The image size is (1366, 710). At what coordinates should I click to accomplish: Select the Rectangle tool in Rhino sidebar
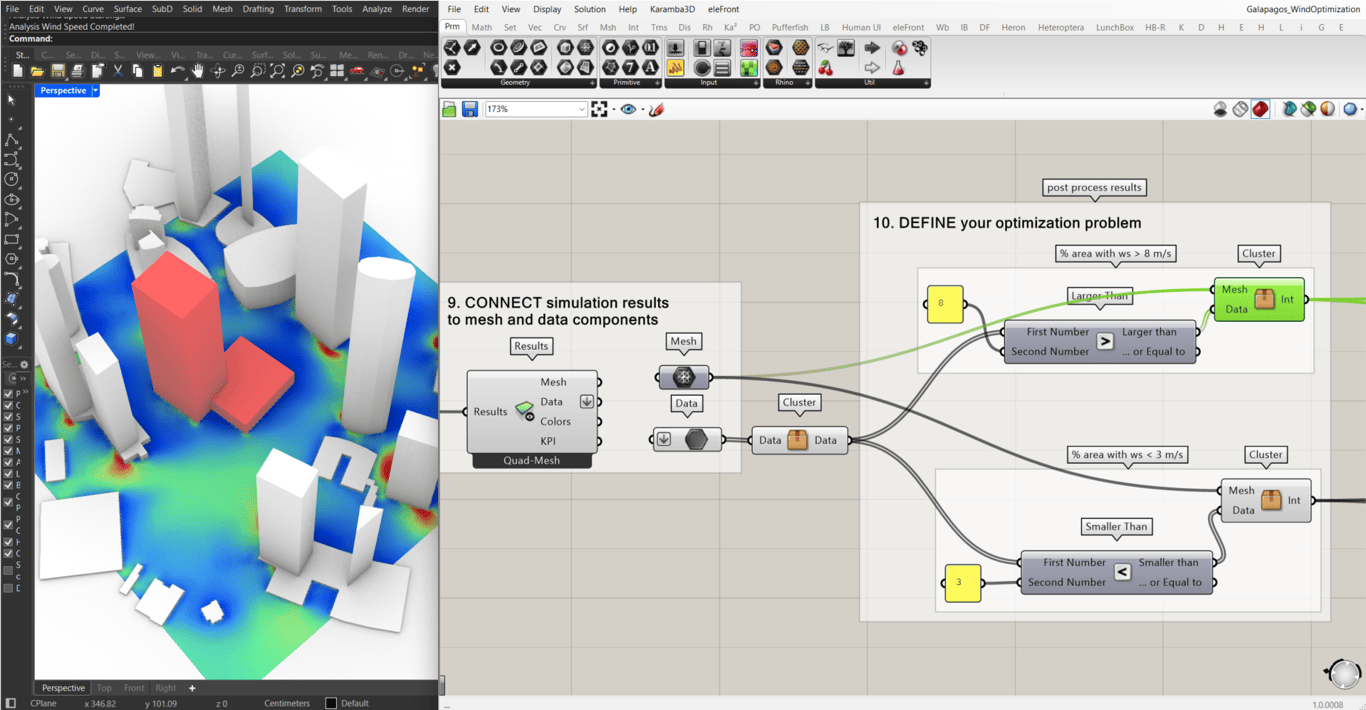(11, 239)
